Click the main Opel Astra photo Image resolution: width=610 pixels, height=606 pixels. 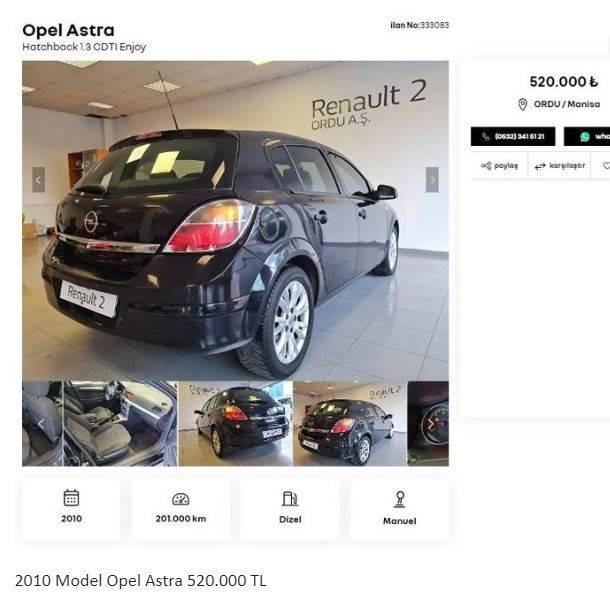(235, 221)
